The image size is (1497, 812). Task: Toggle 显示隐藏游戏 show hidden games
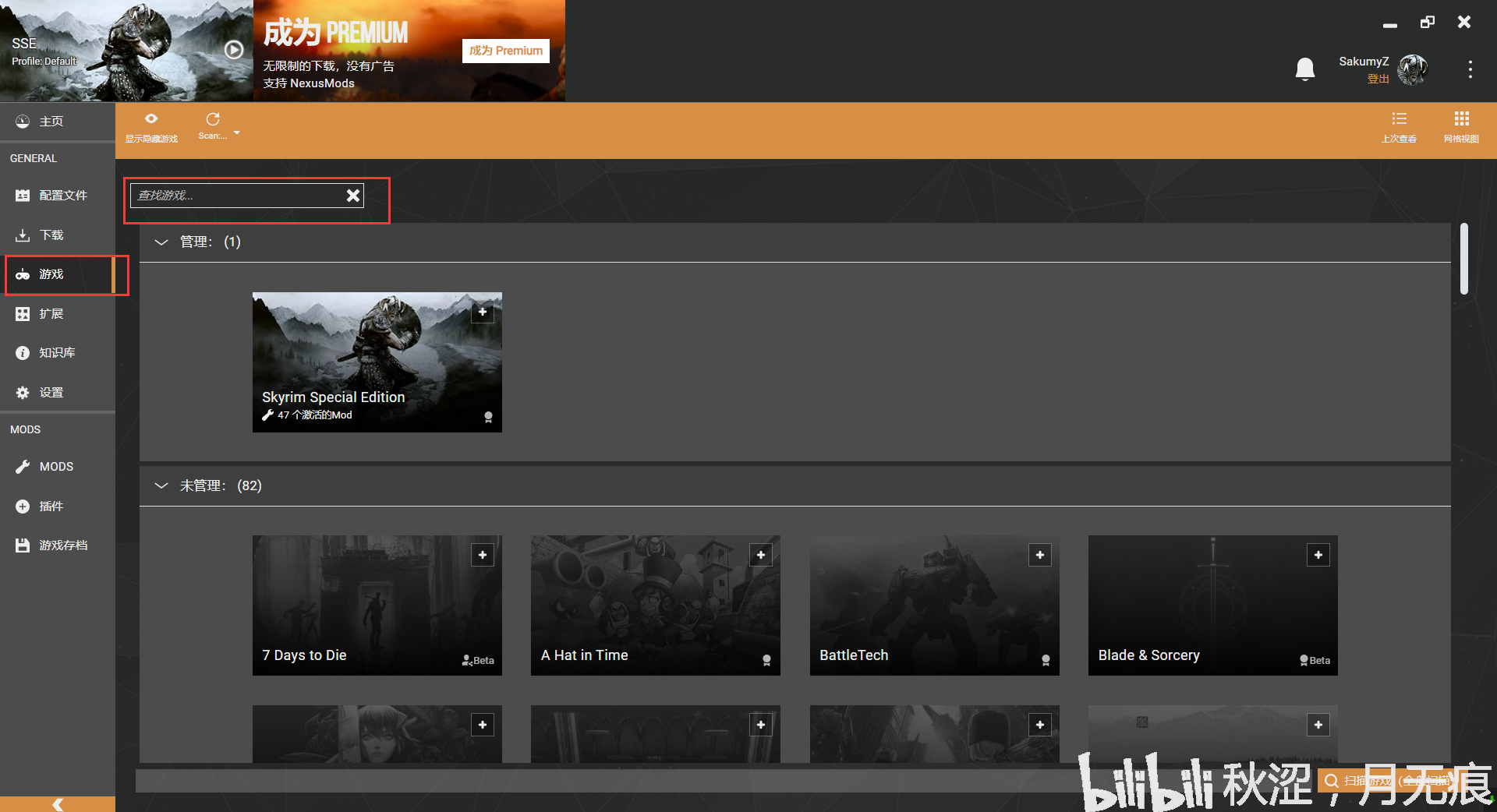pyautogui.click(x=151, y=128)
